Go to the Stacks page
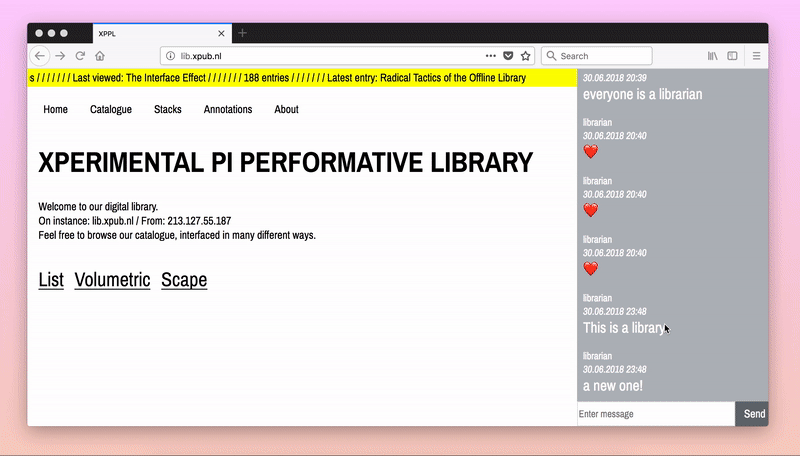800x456 pixels. click(168, 109)
